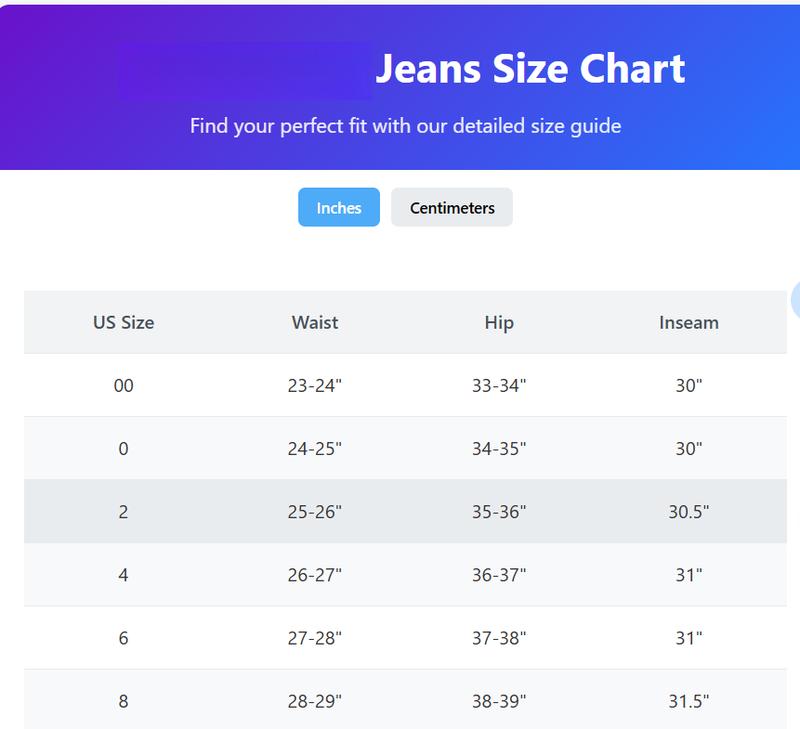Click the Jeans Size Chart title

(x=531, y=70)
